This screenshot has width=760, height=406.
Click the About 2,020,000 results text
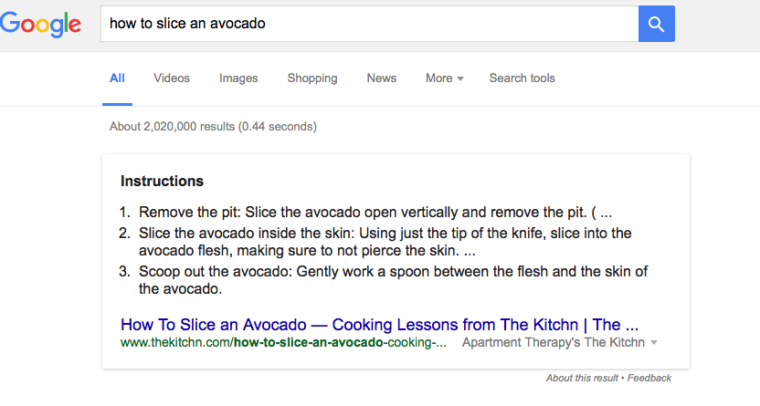(212, 127)
